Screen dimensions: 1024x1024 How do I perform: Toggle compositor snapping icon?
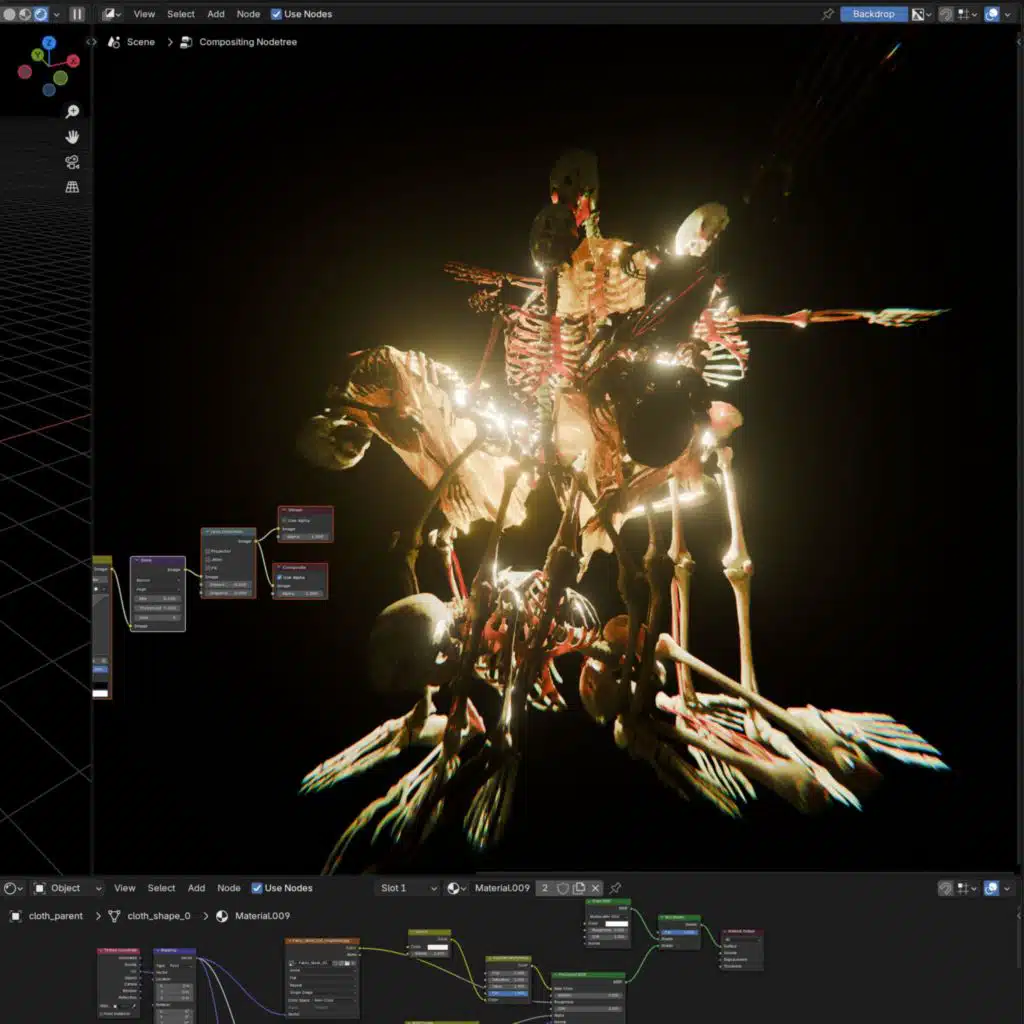click(945, 14)
